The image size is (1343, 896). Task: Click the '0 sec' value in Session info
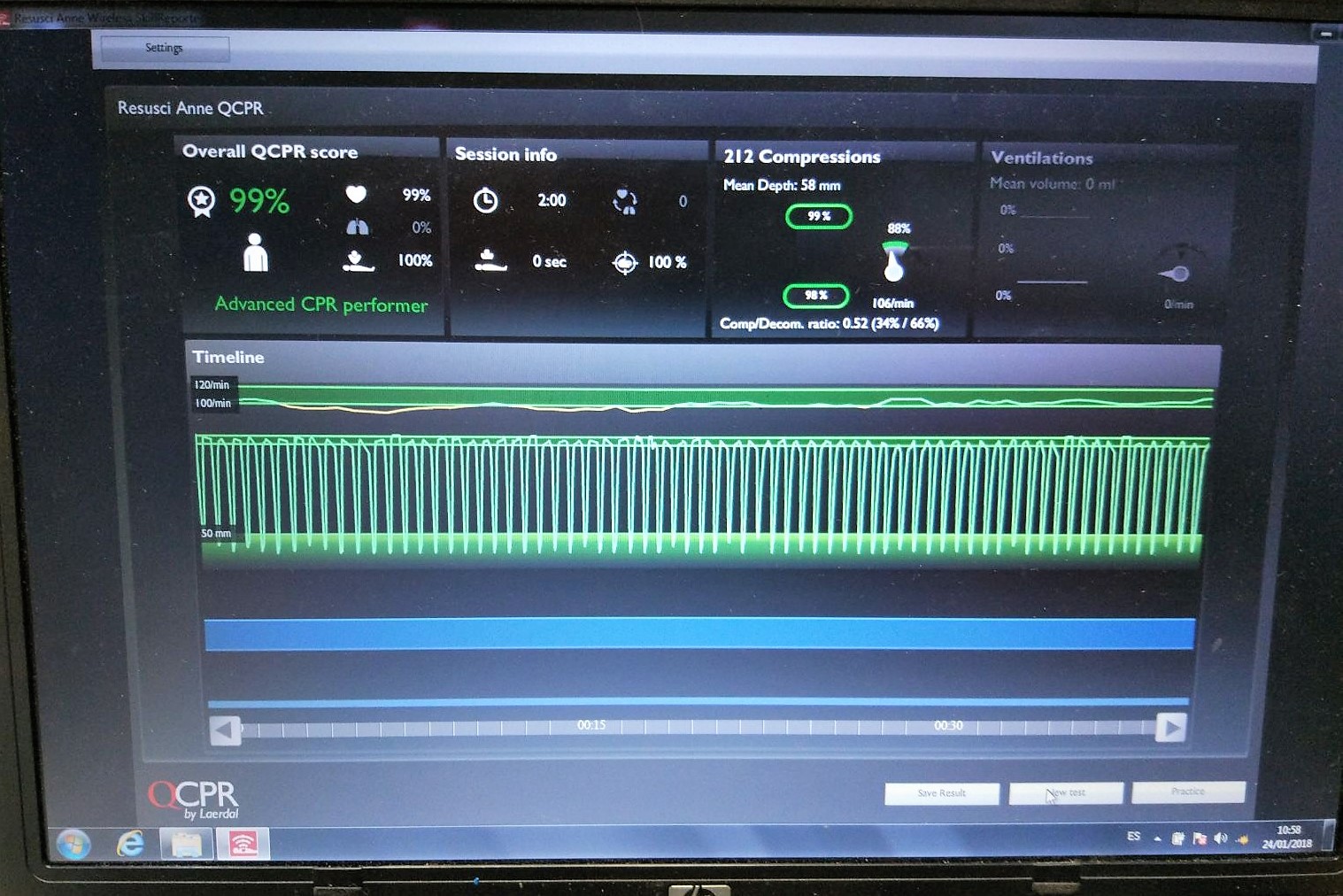[549, 262]
